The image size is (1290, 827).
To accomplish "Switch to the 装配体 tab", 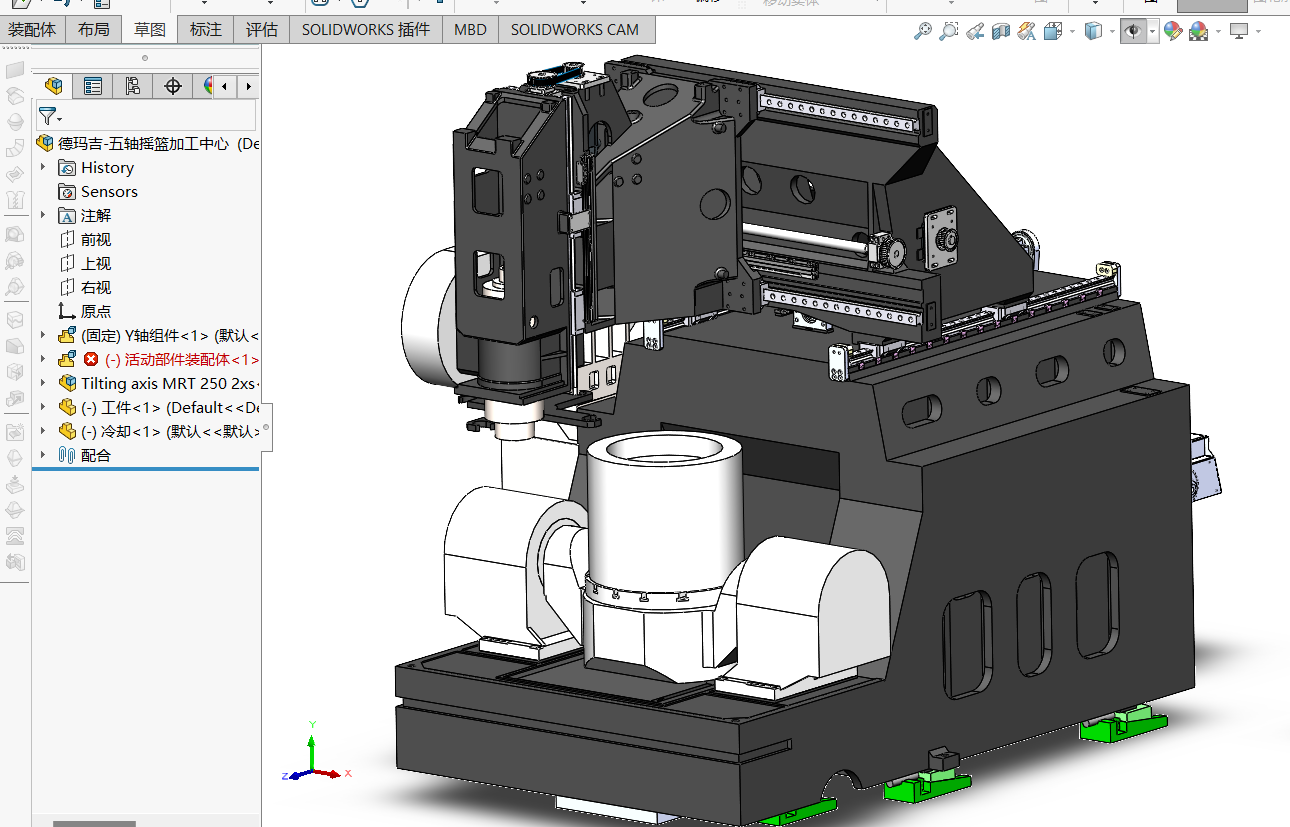I will [33, 30].
